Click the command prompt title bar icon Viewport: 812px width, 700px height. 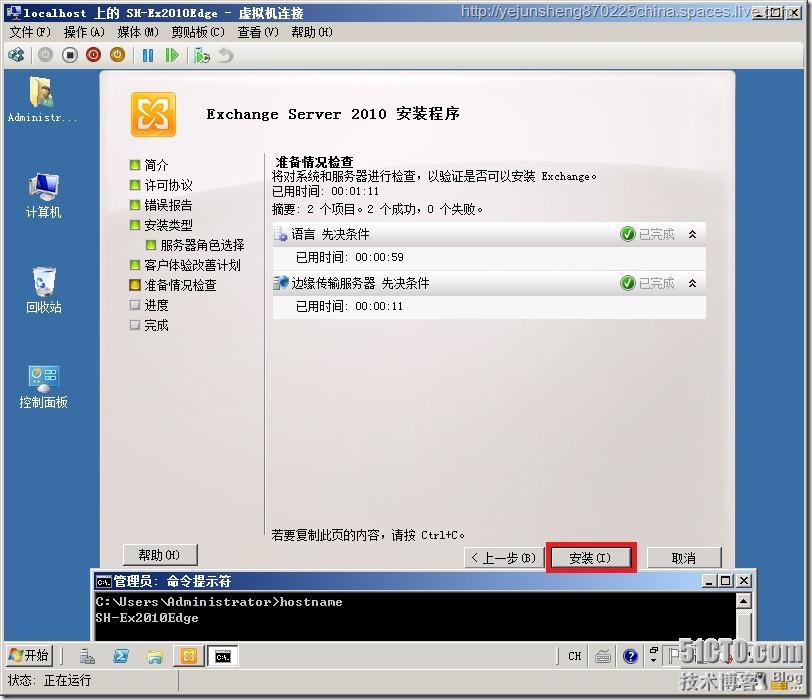point(103,582)
